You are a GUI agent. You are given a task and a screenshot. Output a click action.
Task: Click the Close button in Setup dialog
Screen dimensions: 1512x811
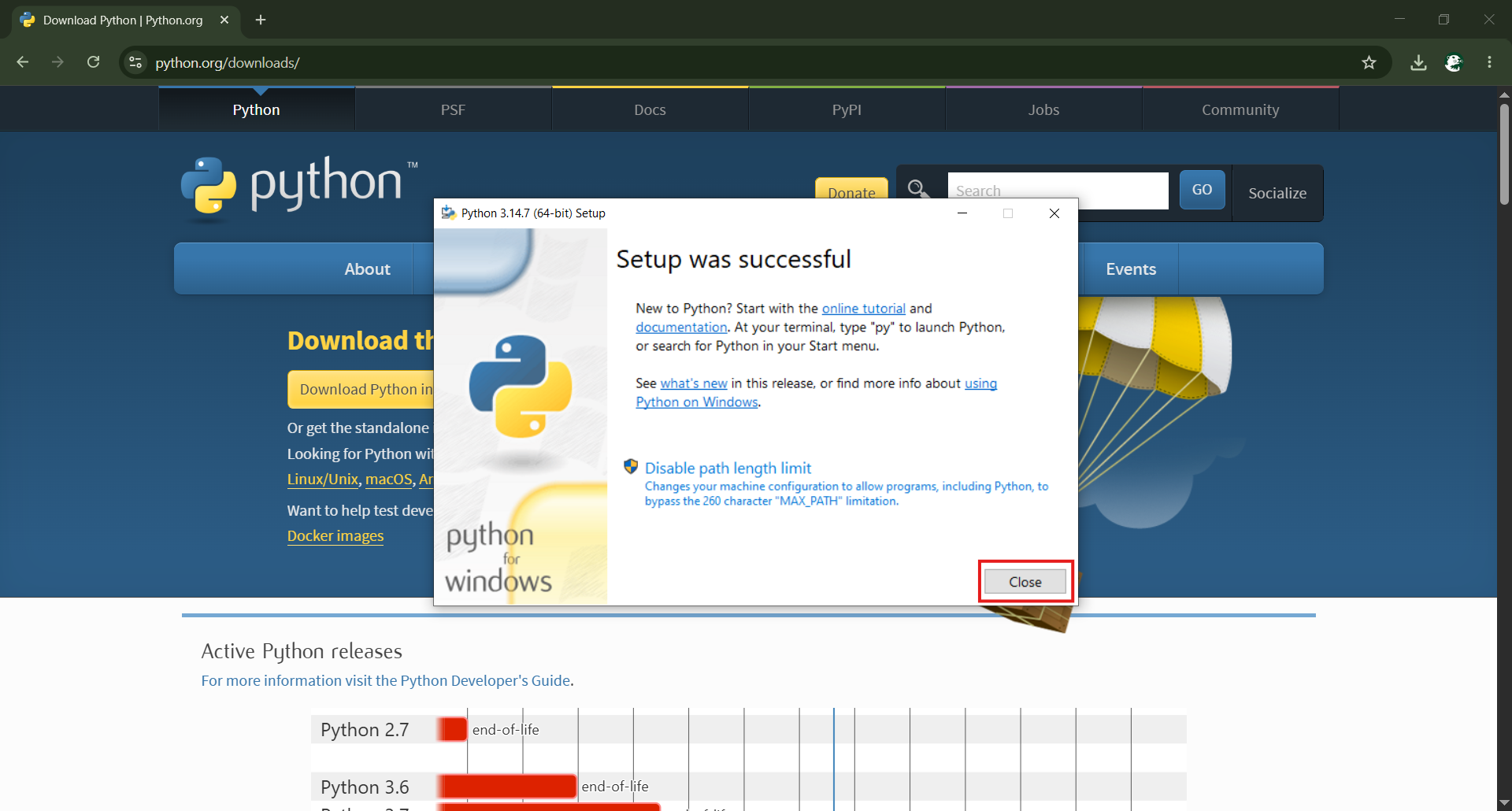pyautogui.click(x=1025, y=582)
